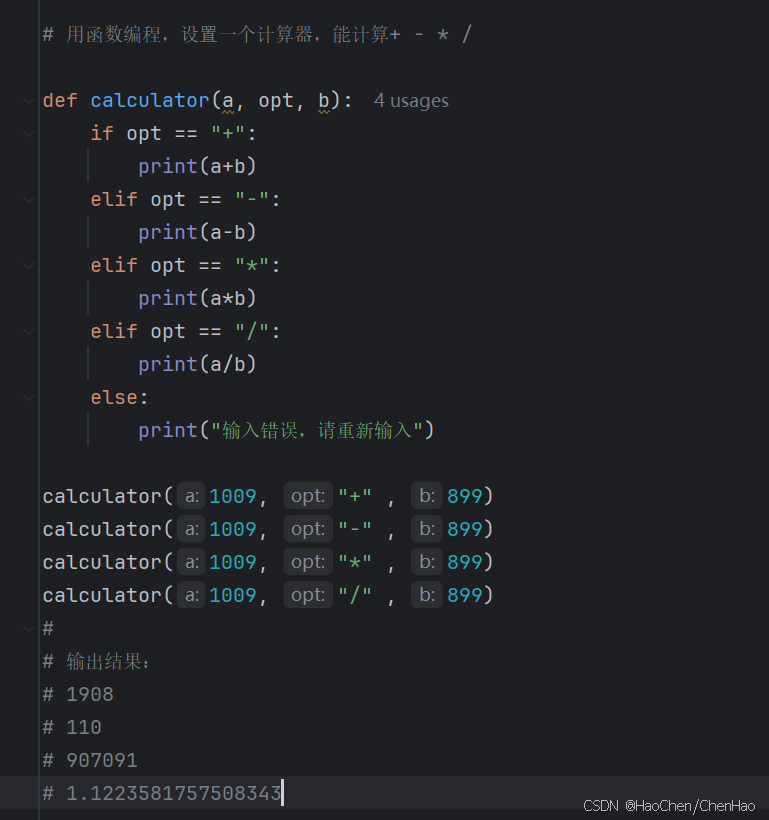Image resolution: width=769 pixels, height=820 pixels.
Task: Click the opt: hint in the "-" calculator call
Action: pyautogui.click(x=308, y=529)
